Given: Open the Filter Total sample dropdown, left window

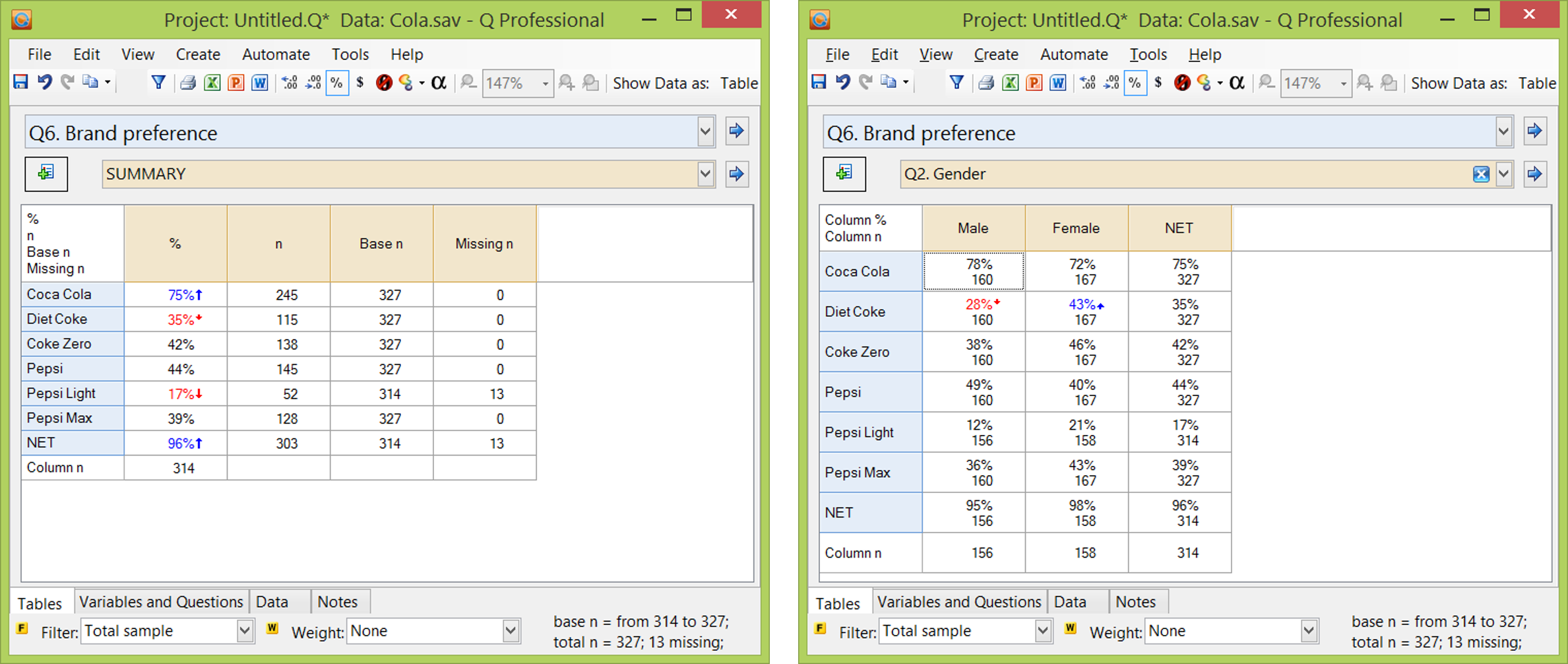Looking at the screenshot, I should pyautogui.click(x=245, y=631).
